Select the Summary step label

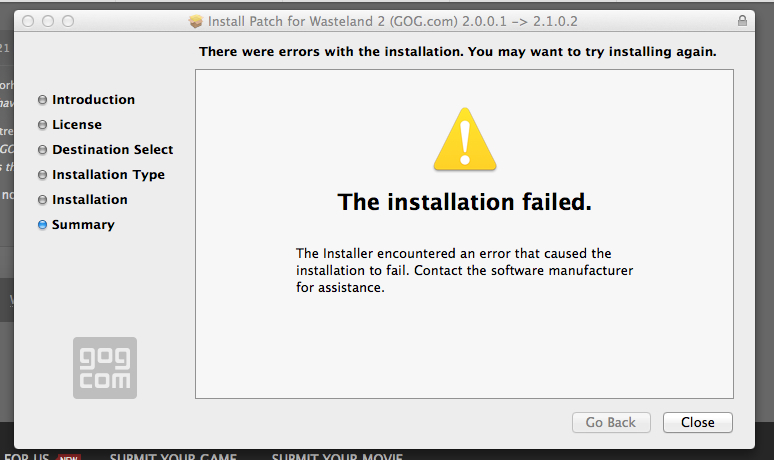83,225
